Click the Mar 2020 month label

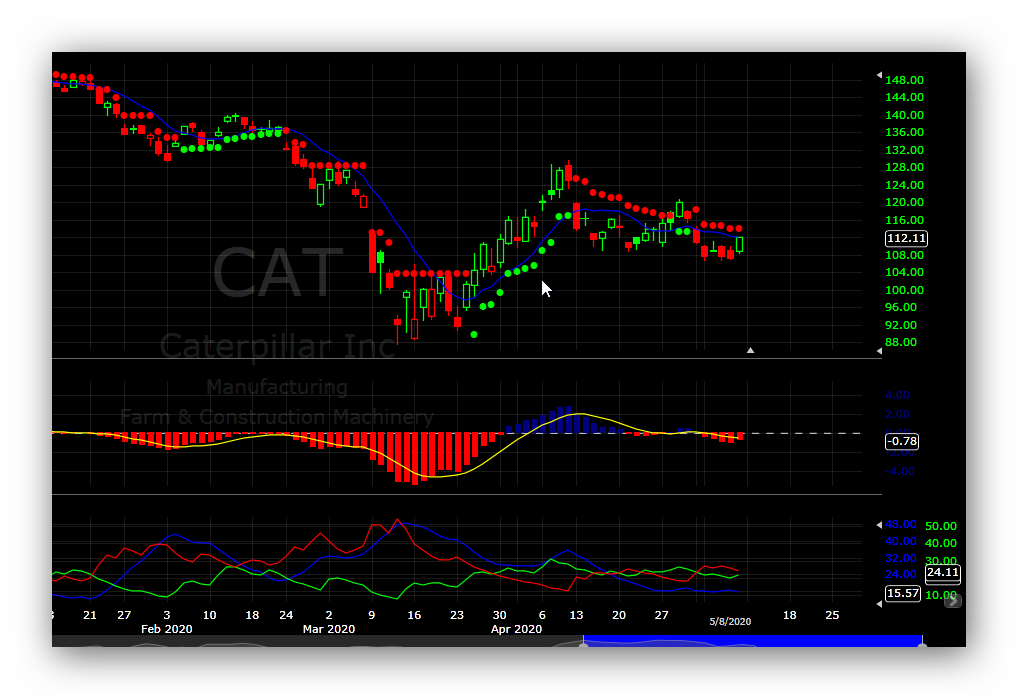click(x=329, y=629)
